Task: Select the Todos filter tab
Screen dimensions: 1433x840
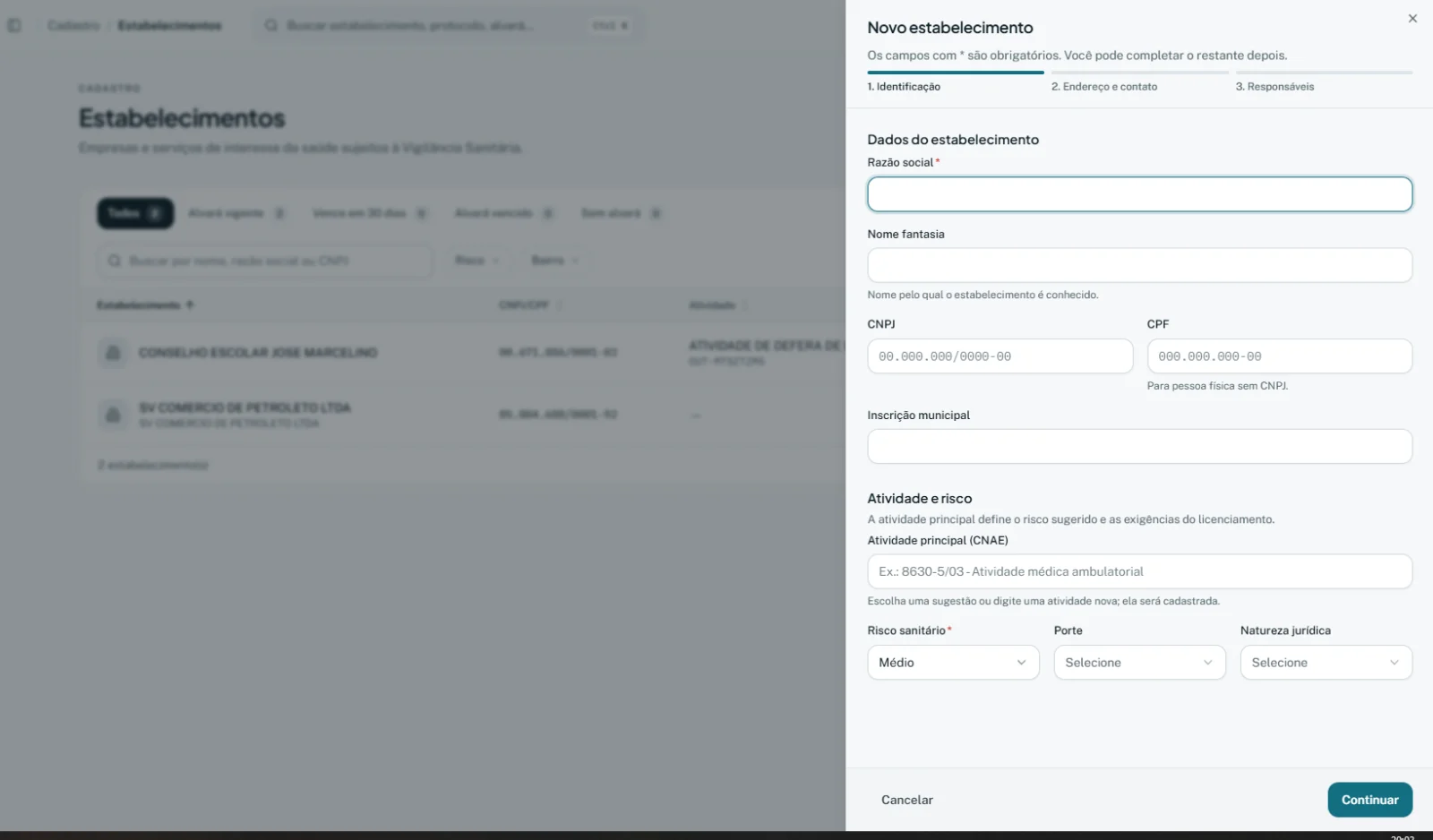Action: [135, 213]
